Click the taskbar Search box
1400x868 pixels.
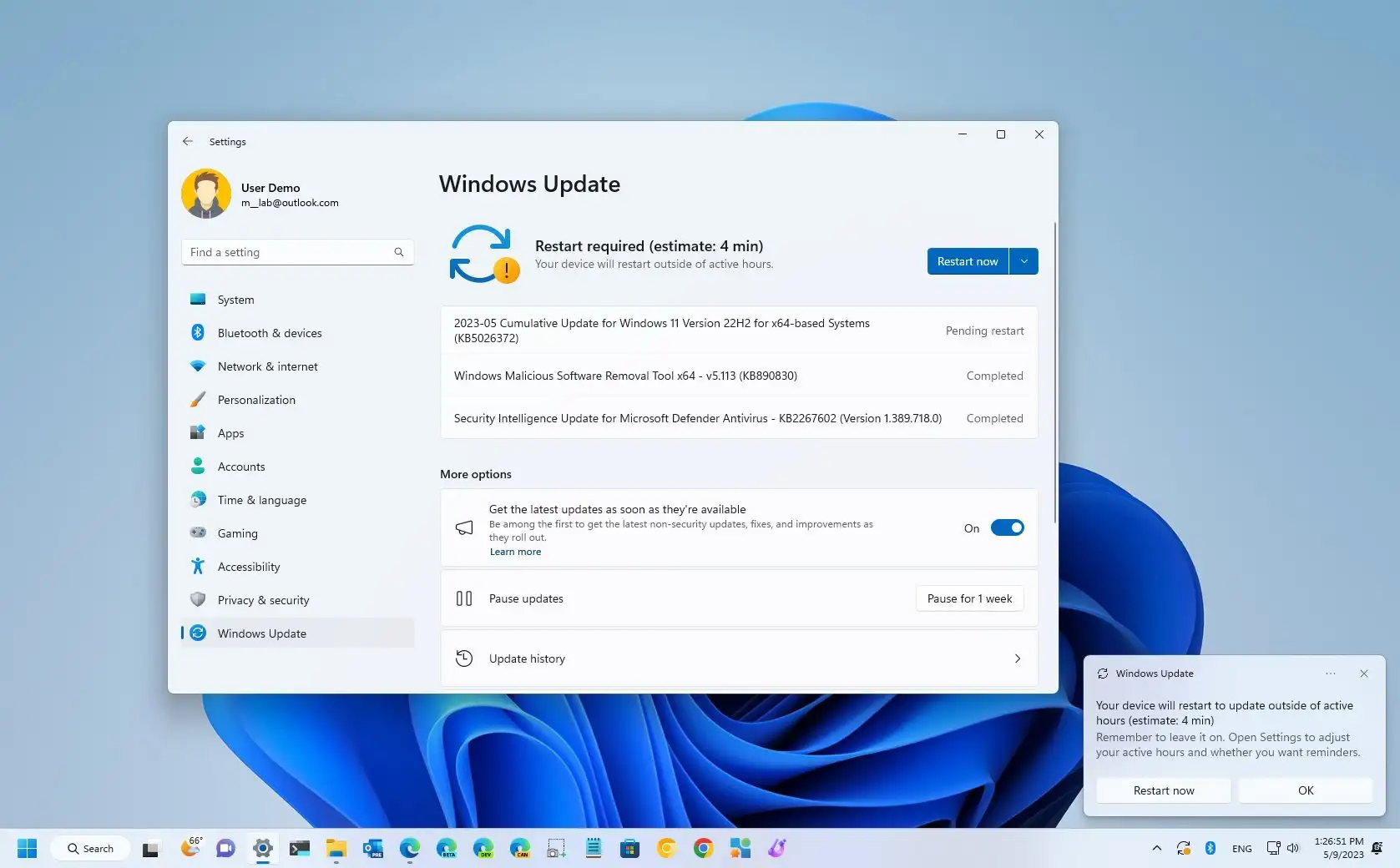(x=90, y=849)
